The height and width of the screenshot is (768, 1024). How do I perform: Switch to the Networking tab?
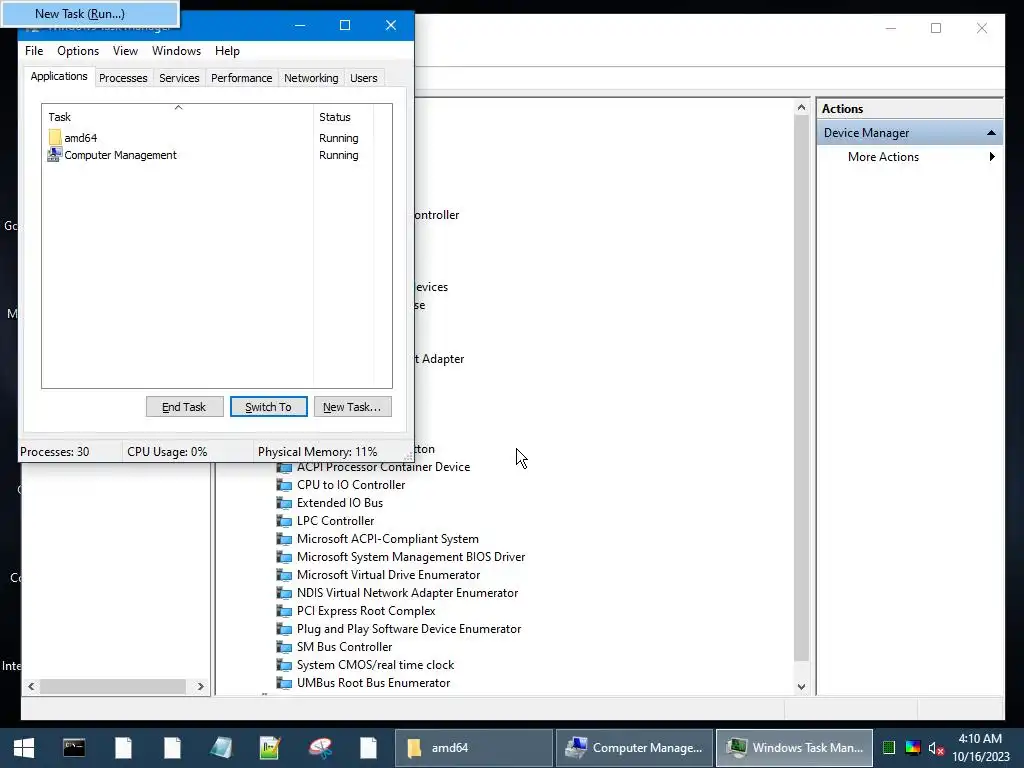[x=311, y=78]
